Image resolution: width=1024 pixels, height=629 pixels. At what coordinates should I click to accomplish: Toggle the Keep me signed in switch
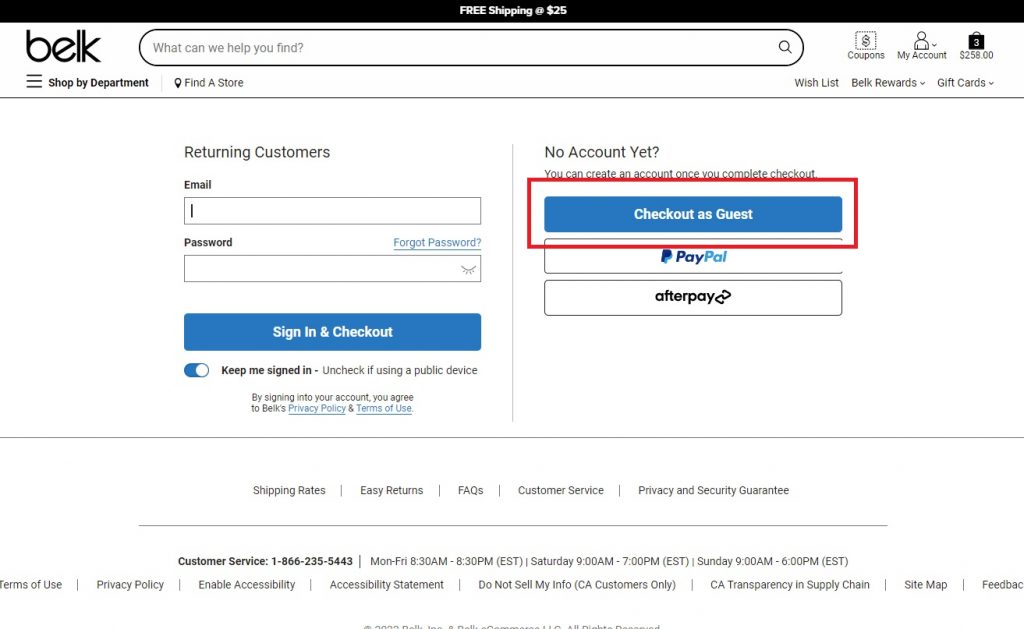[x=197, y=370]
